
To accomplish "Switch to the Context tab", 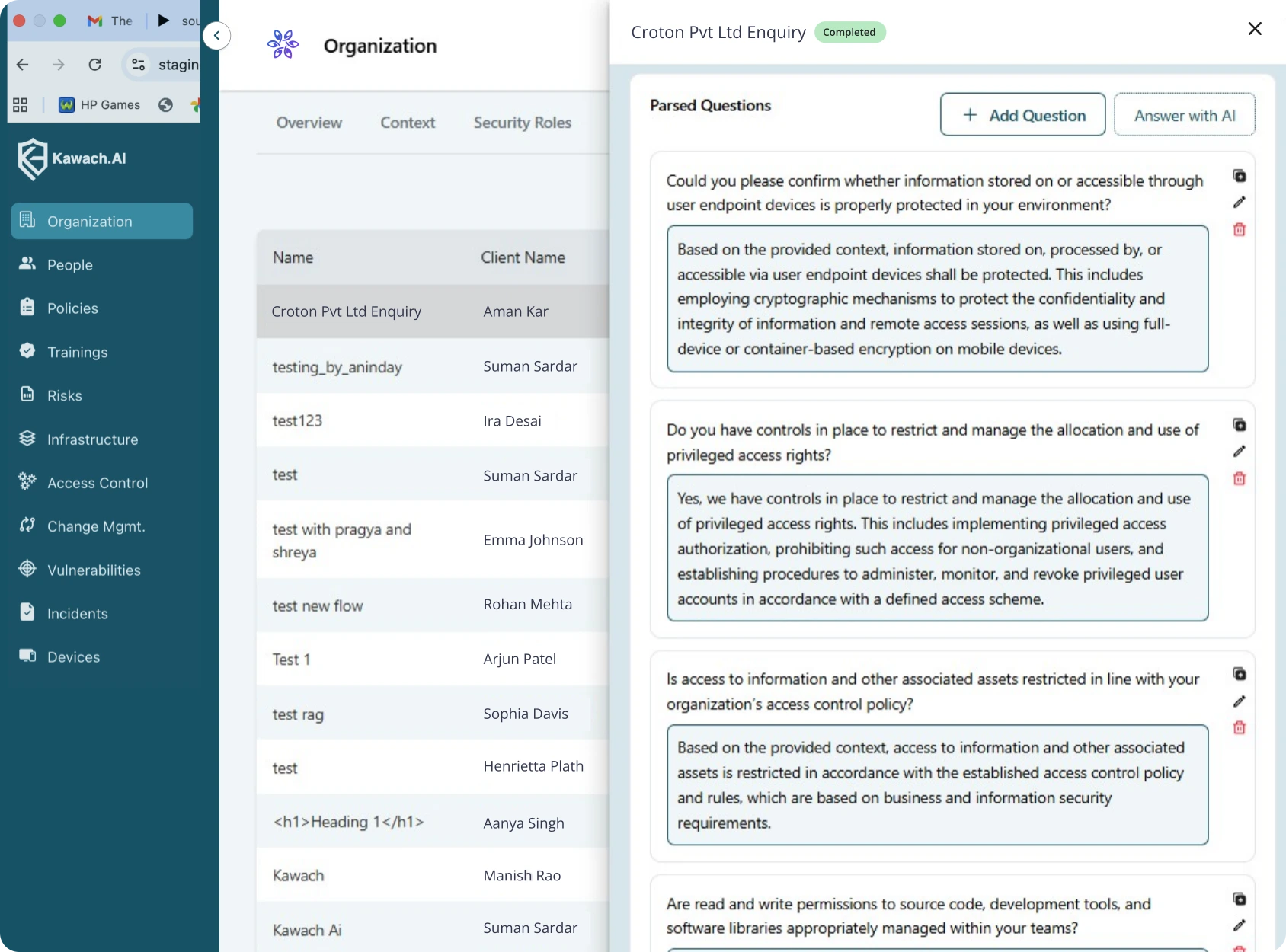I will 408,123.
